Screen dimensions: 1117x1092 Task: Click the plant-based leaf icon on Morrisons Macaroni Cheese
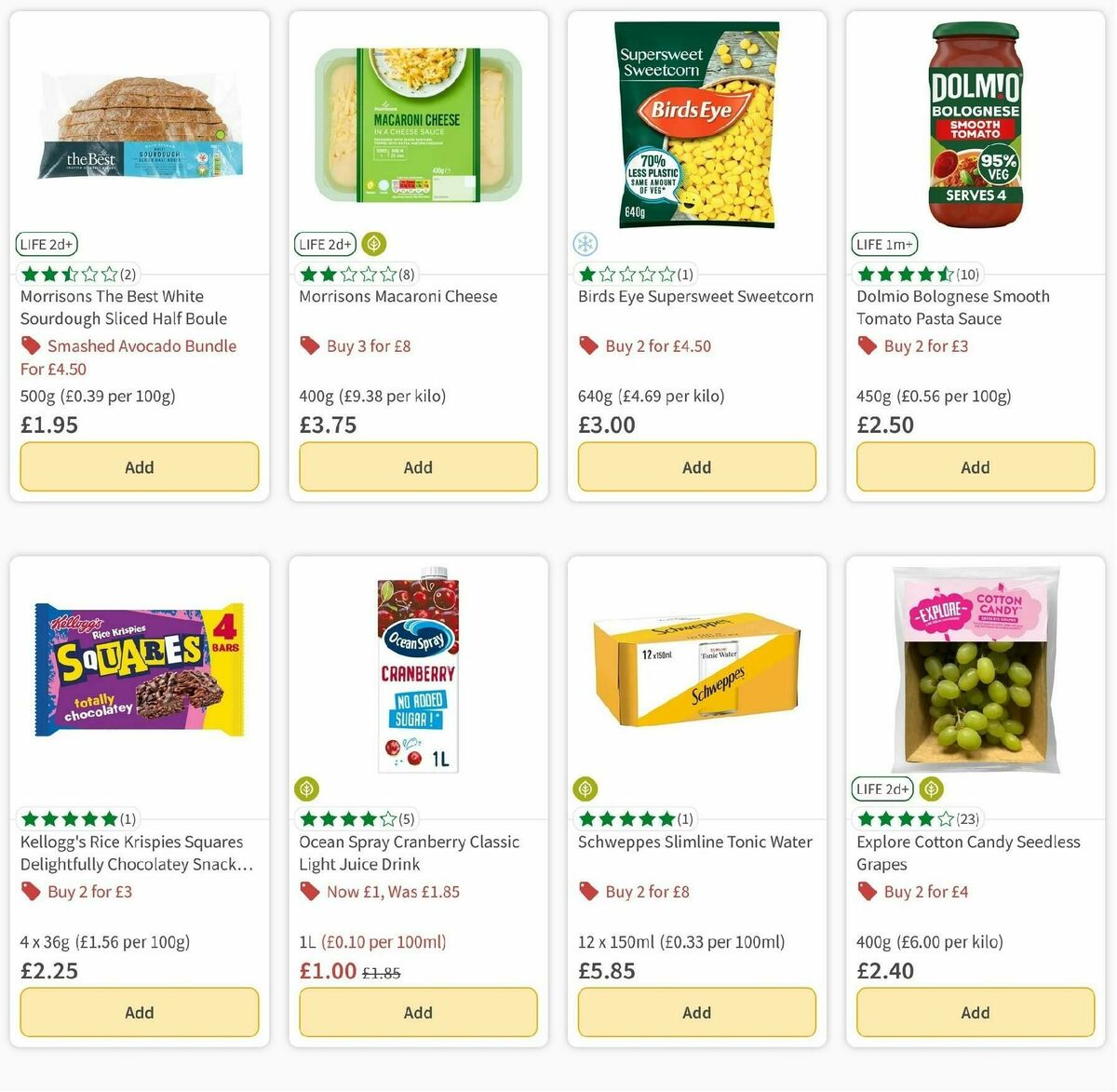click(372, 244)
